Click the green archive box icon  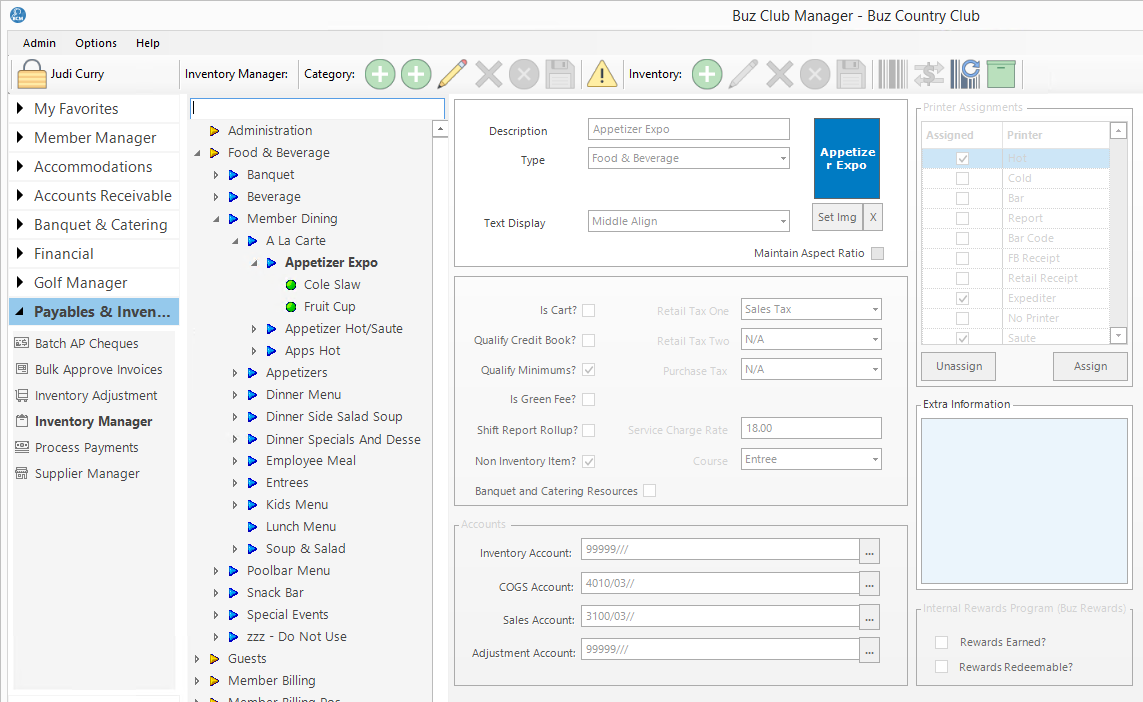point(1001,74)
